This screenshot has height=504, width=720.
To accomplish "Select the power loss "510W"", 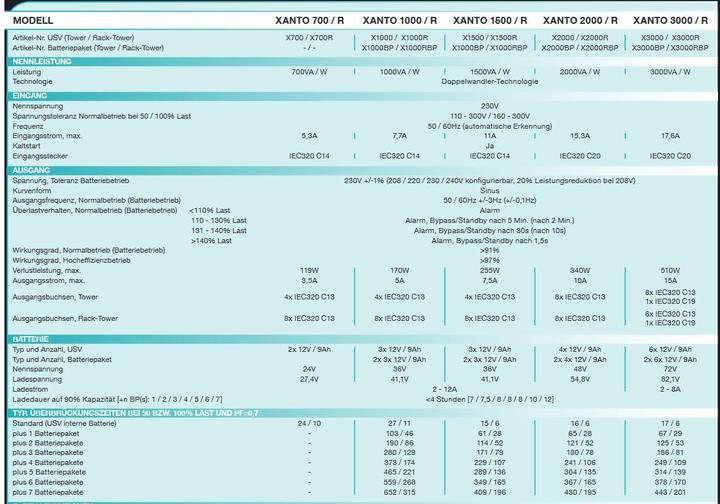I will point(670,270).
